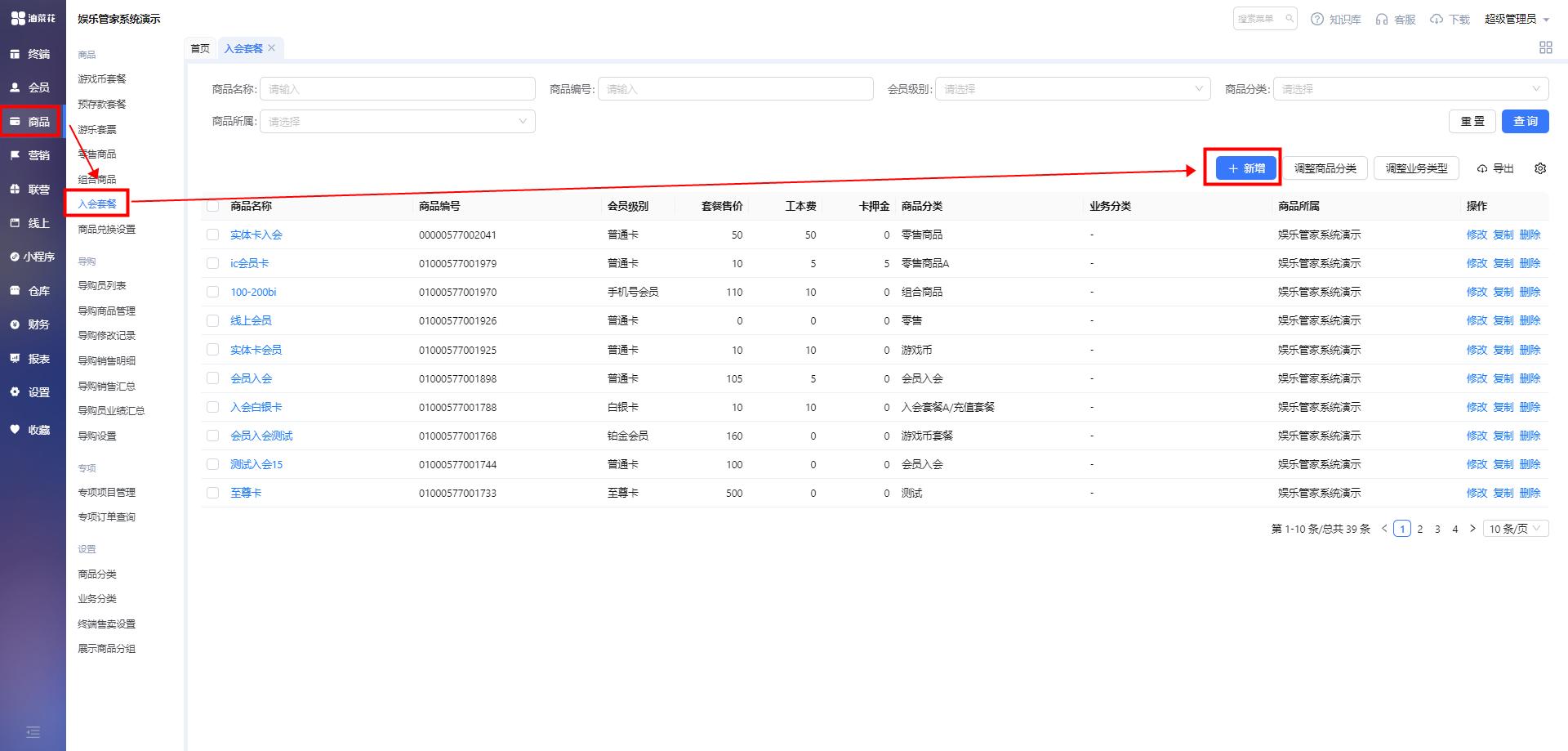Open the 知识库 help link
Screen dimensions: 1568x751
point(1336,20)
